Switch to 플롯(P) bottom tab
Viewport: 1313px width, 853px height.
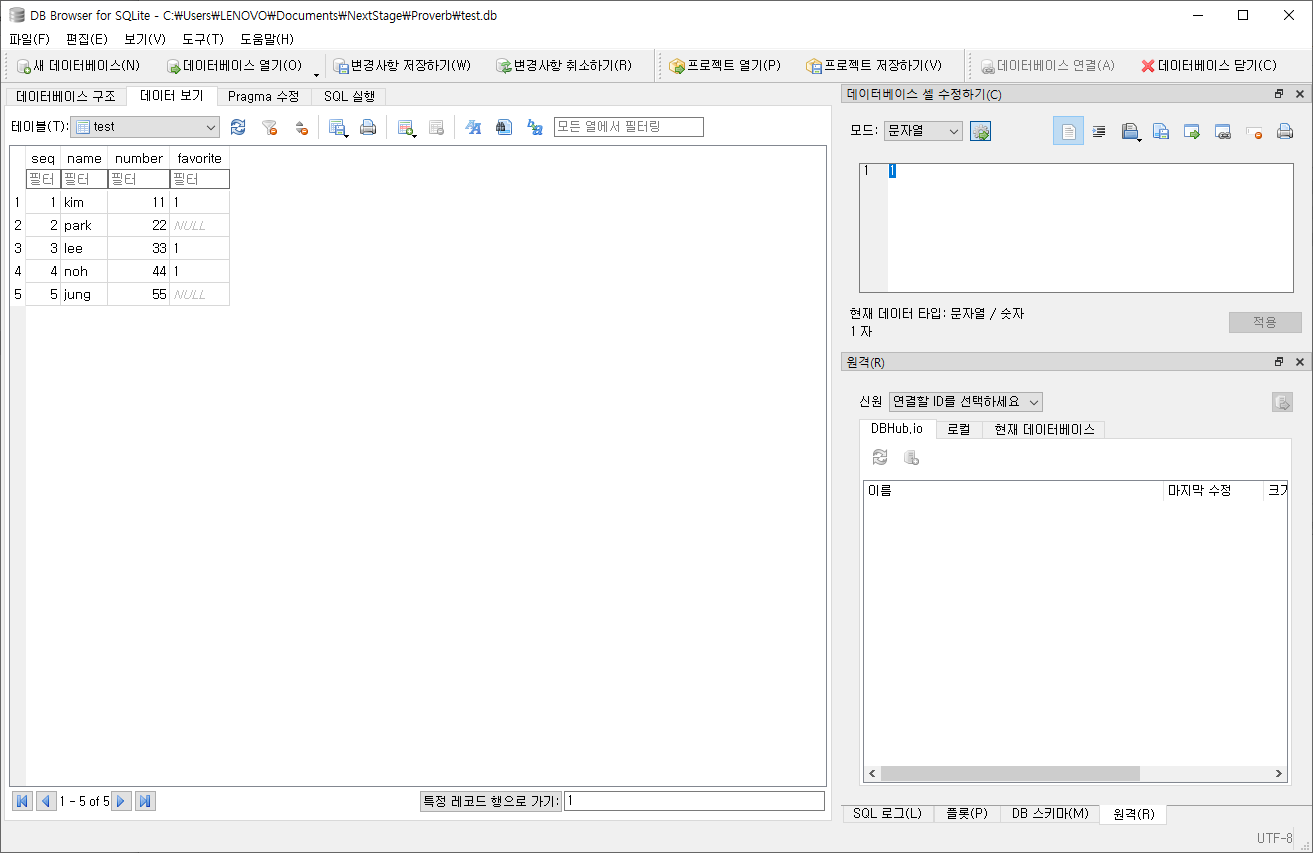pyautogui.click(x=966, y=814)
